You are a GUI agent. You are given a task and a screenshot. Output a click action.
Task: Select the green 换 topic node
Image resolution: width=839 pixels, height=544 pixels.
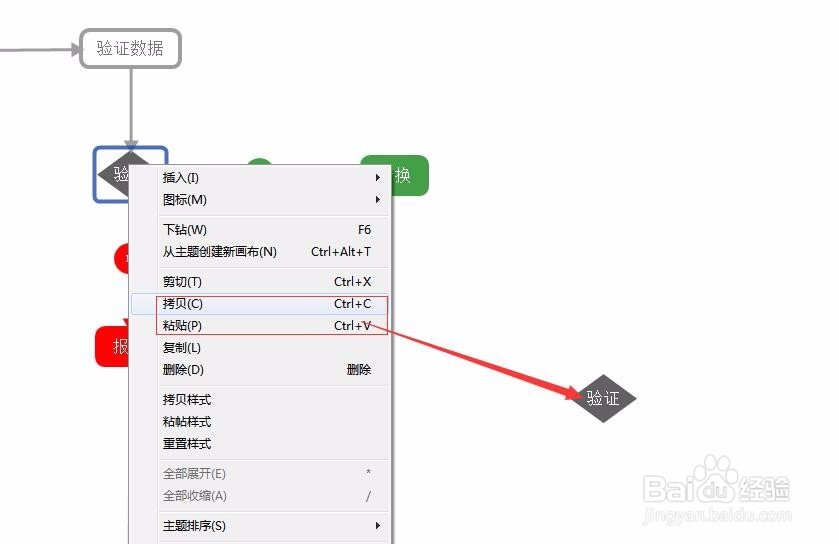(x=410, y=175)
